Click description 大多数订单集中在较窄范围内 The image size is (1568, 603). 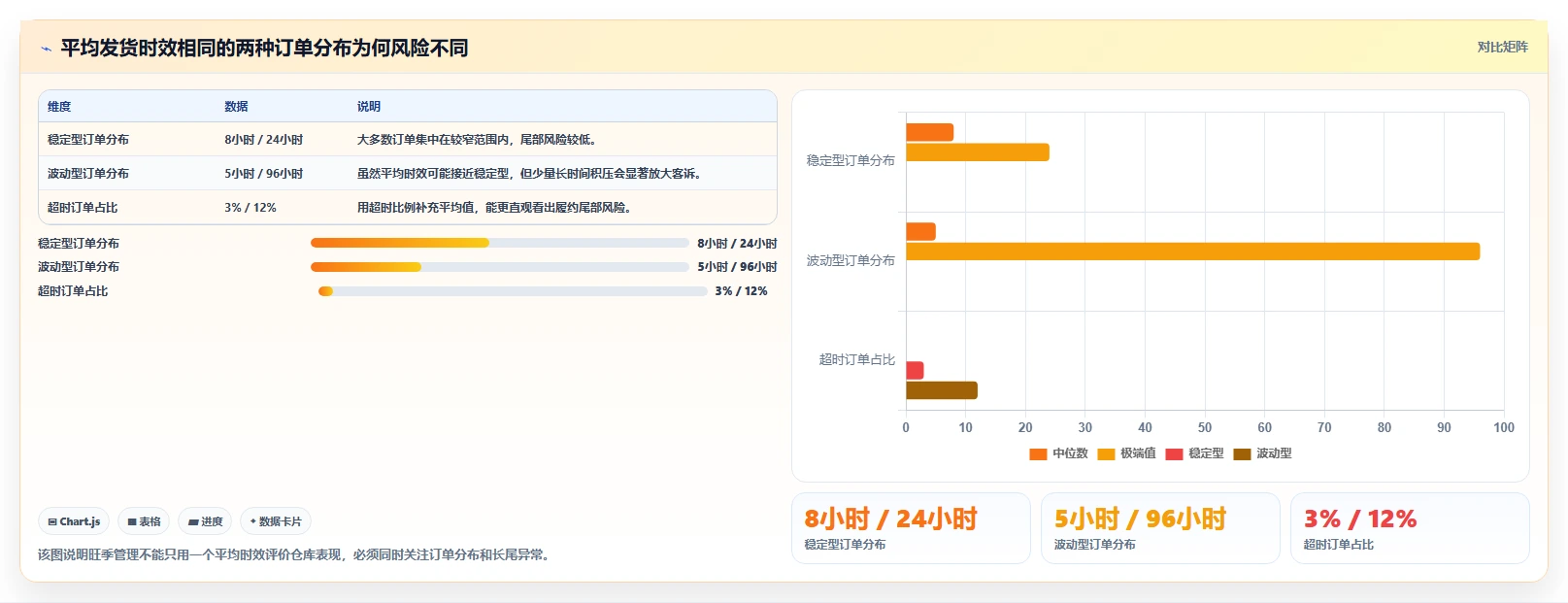[477, 140]
